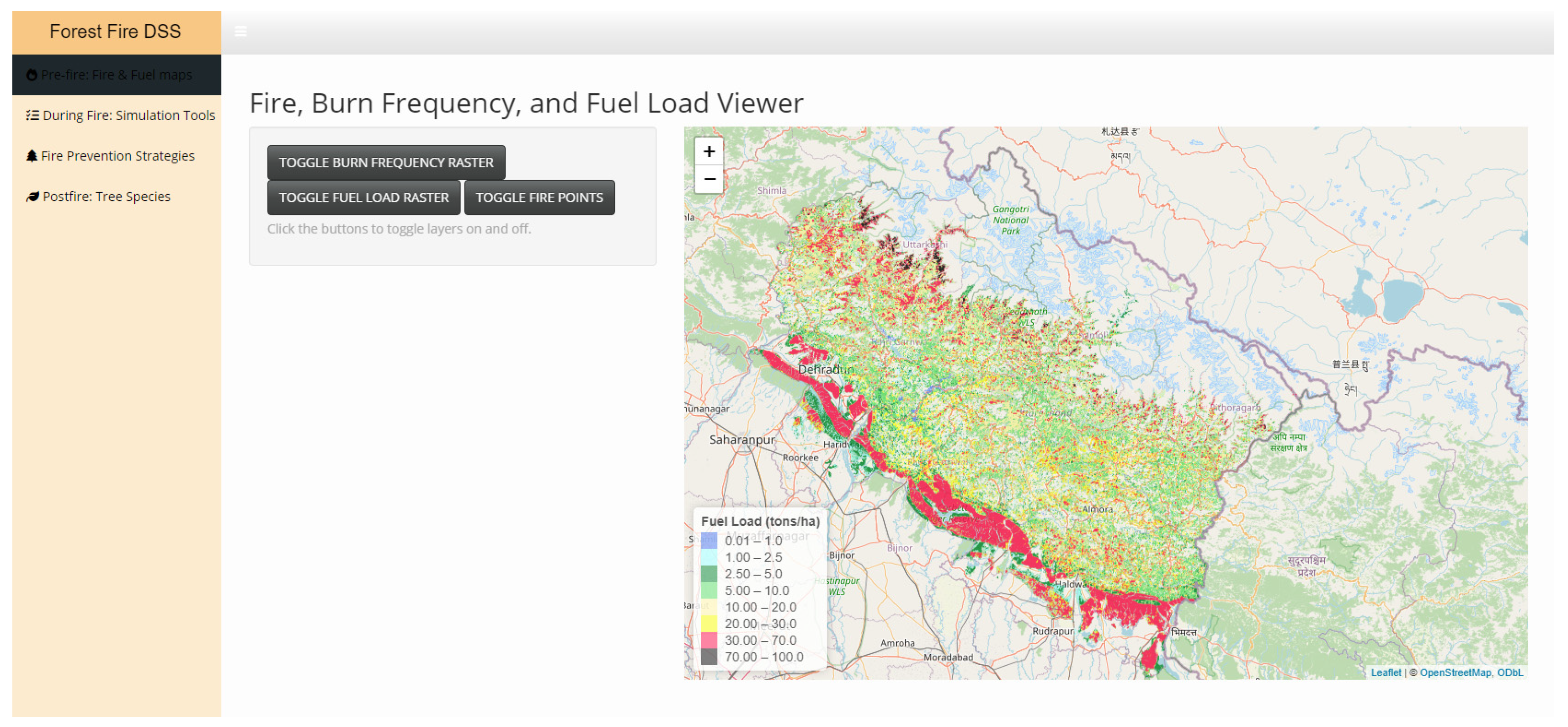
Task: Zoom in the map with plus button
Action: tap(709, 152)
